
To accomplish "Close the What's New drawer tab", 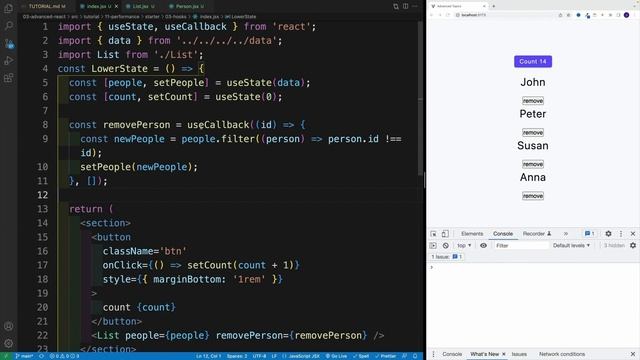I will pyautogui.click(x=504, y=354).
